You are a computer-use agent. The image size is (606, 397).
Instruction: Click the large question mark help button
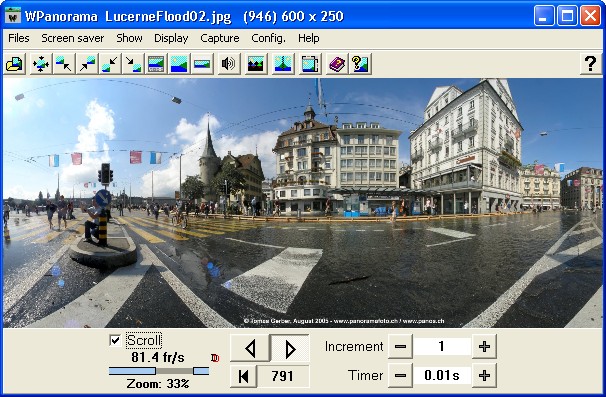[x=590, y=64]
